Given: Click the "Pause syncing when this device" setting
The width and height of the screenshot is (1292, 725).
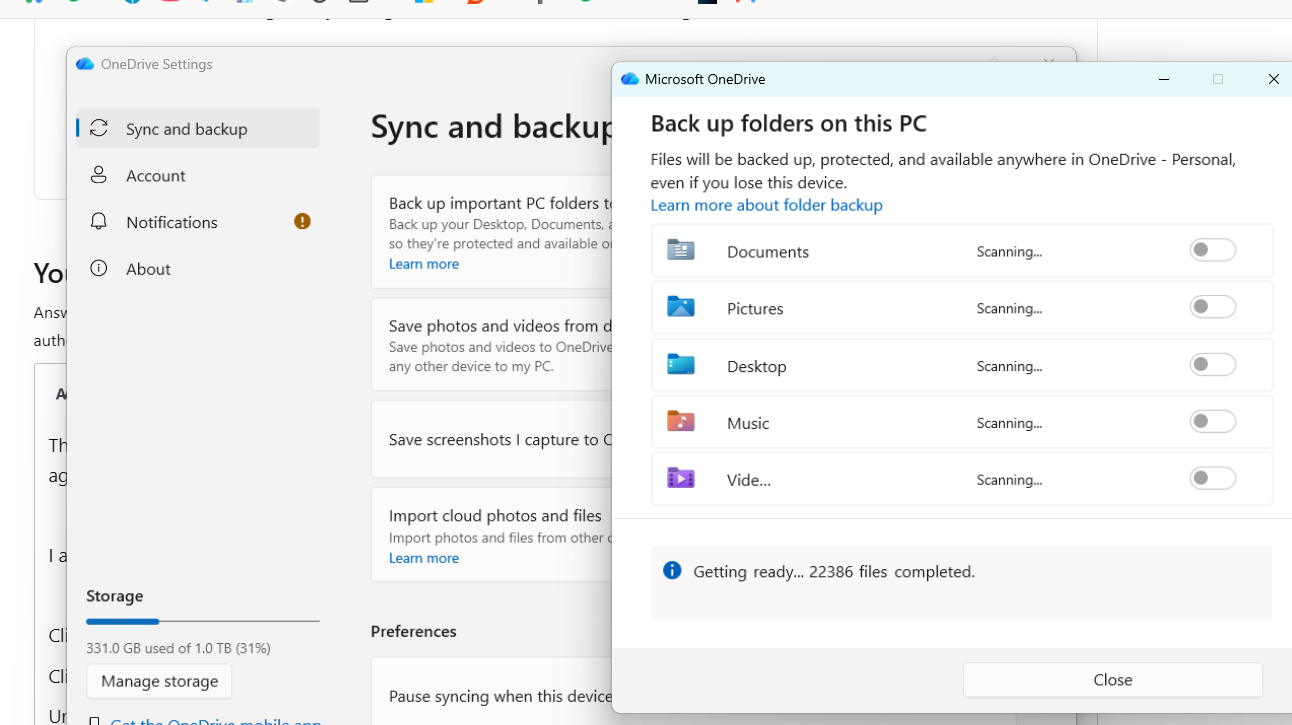Looking at the screenshot, I should (x=491, y=691).
